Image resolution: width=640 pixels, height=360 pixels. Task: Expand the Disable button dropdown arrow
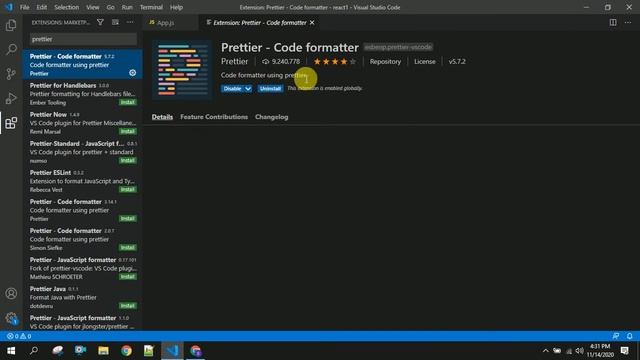pos(248,89)
